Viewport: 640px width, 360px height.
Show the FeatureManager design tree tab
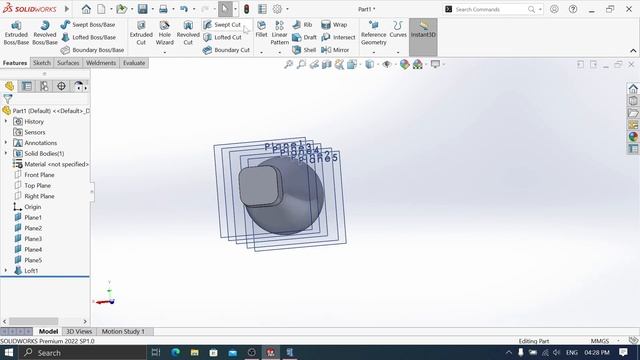point(9,86)
